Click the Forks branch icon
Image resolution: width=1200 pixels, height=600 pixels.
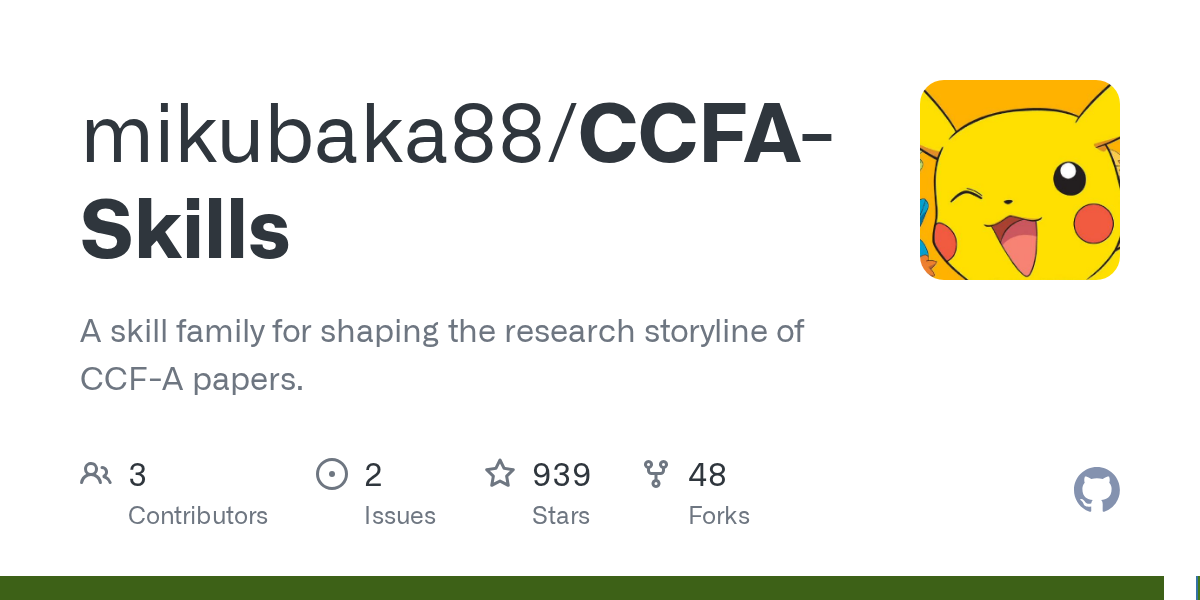point(656,473)
